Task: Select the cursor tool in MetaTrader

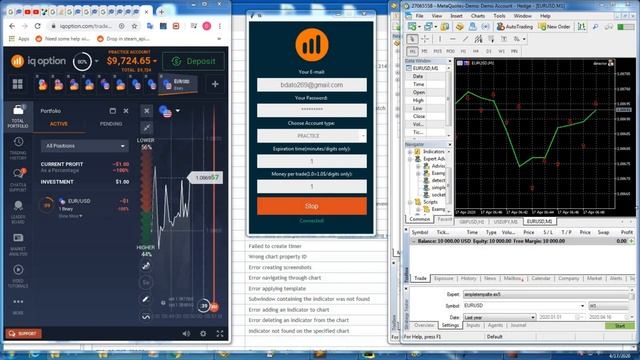Action: click(412, 39)
